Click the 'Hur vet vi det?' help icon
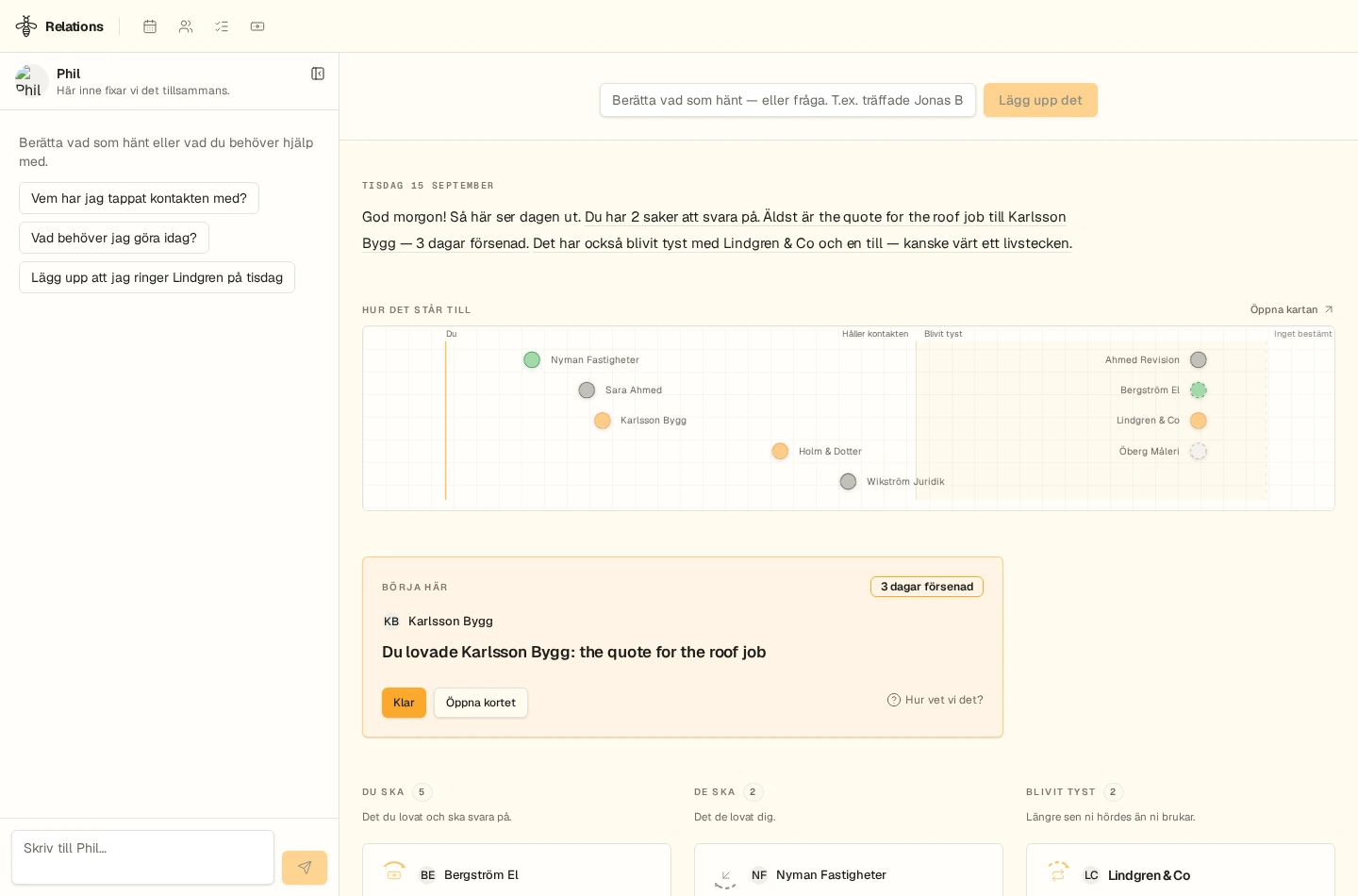 pos(894,700)
